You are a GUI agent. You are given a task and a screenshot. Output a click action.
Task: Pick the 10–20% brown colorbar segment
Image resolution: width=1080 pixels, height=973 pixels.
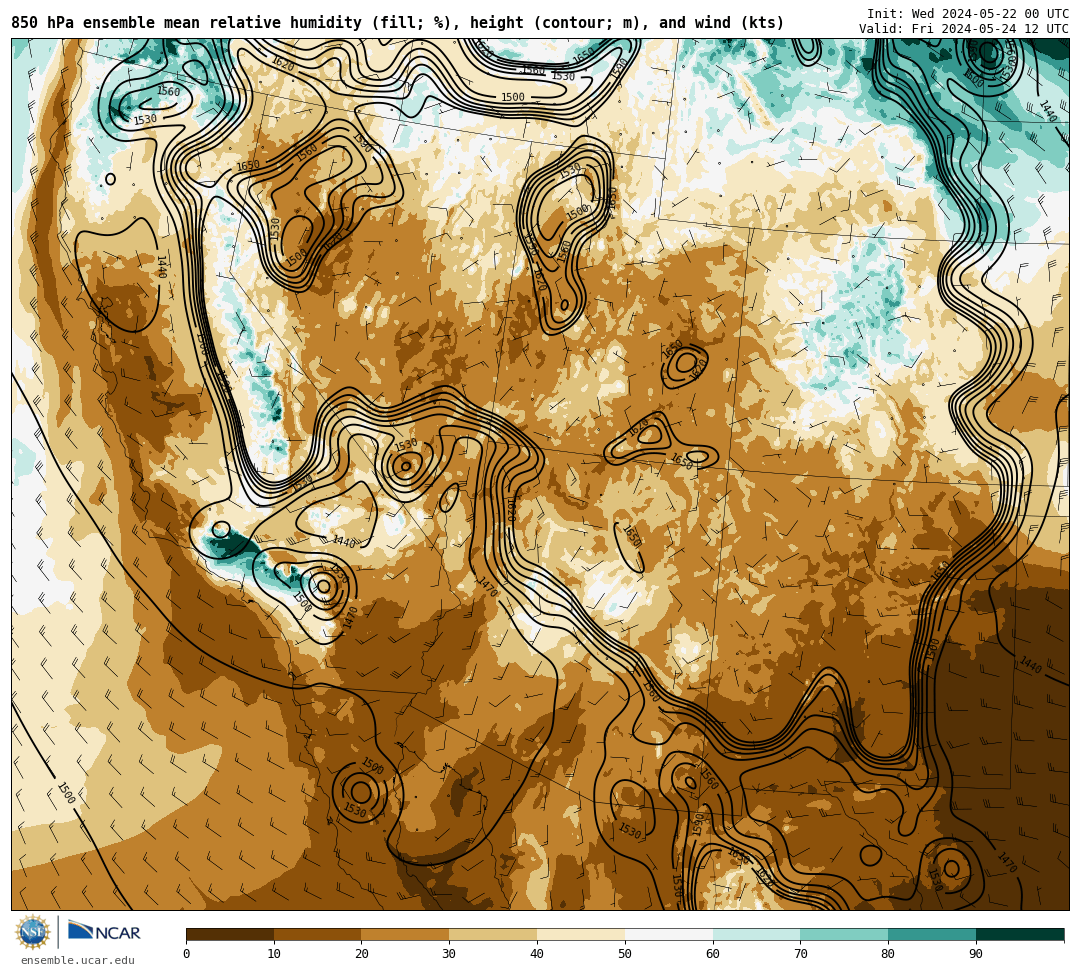coord(318,934)
